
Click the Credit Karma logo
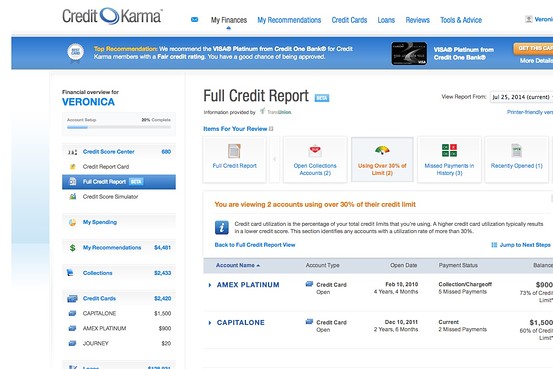112,16
